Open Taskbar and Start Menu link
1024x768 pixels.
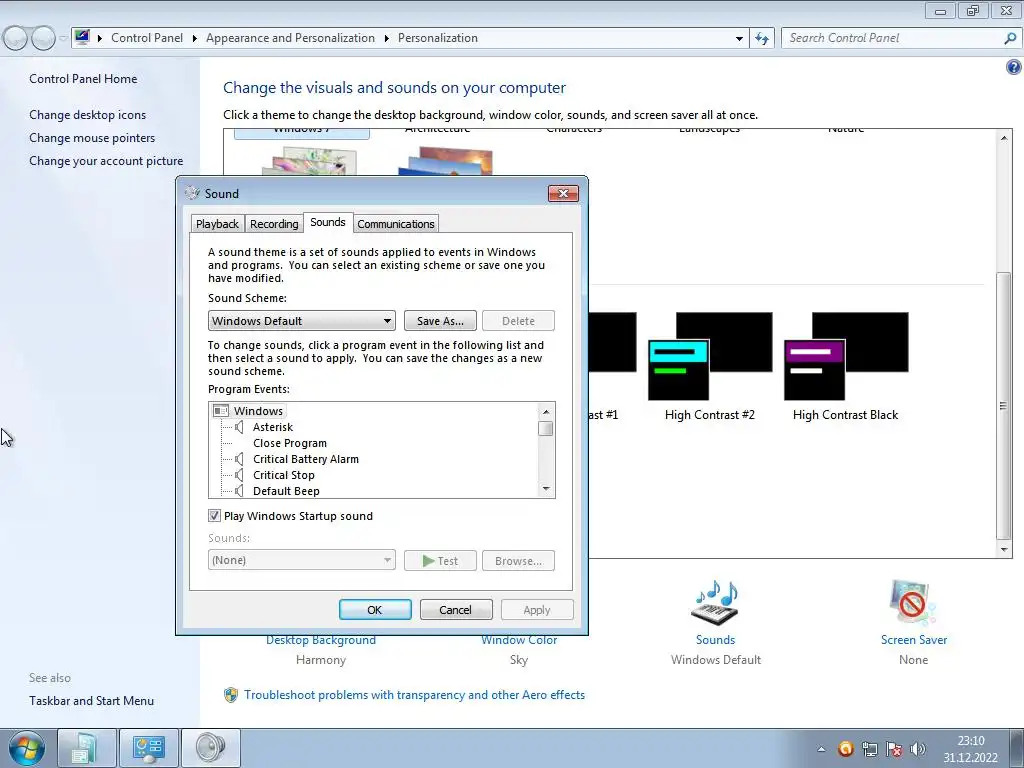pos(91,701)
